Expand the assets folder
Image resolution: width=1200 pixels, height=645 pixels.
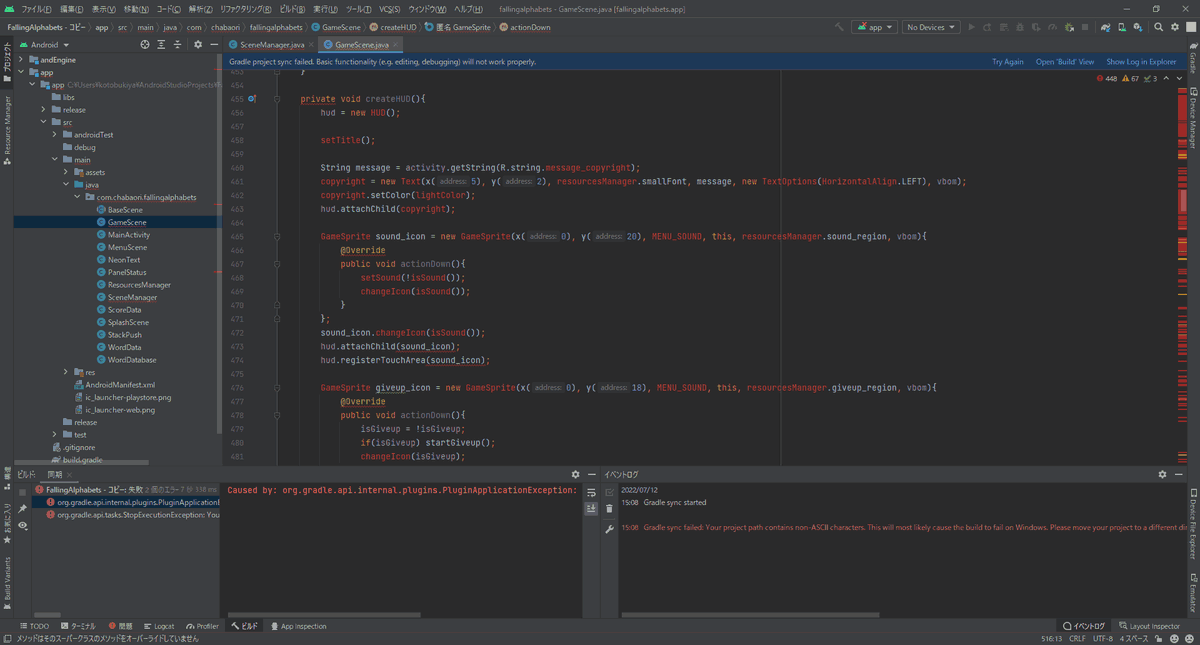(66, 172)
